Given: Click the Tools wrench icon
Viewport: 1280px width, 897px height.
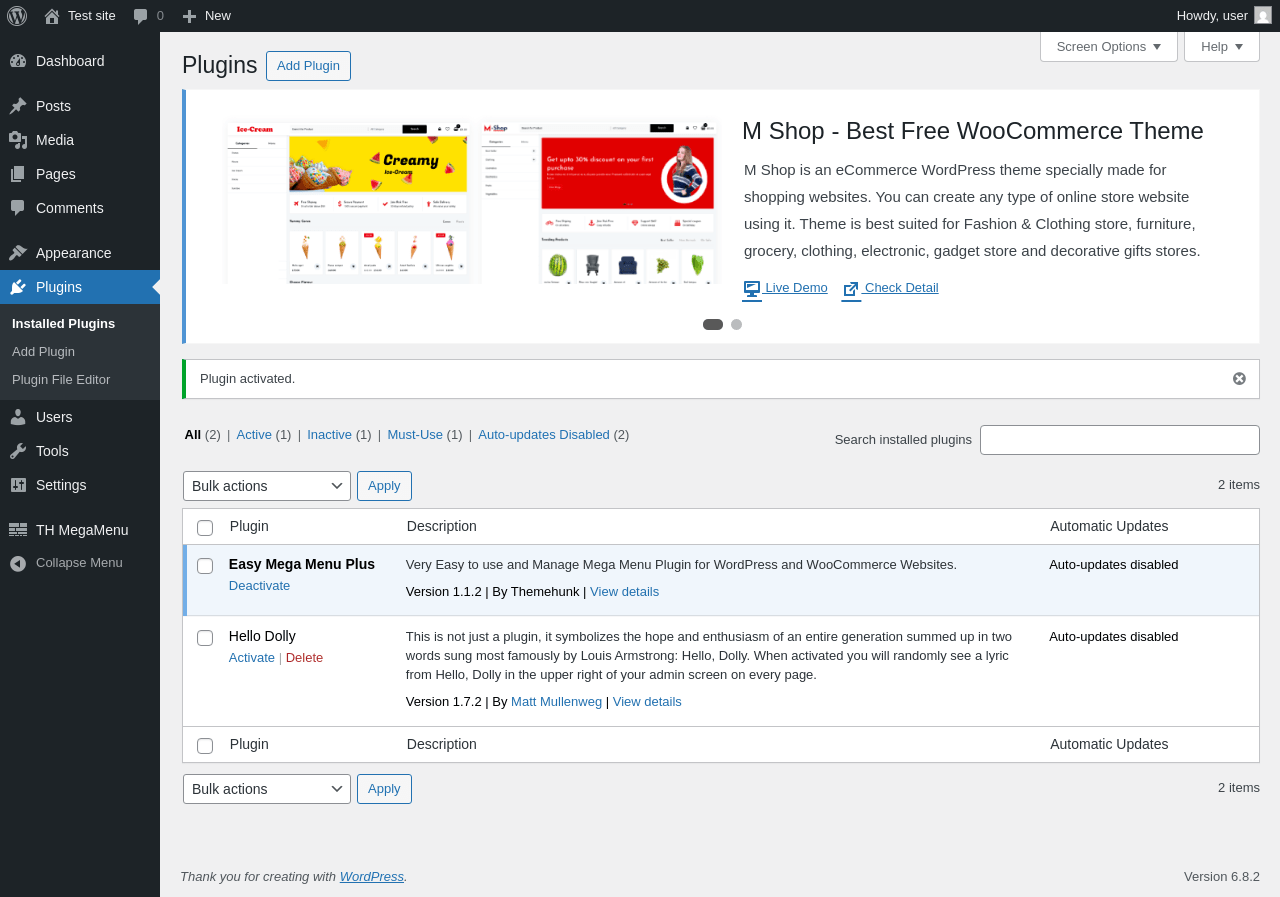Looking at the screenshot, I should tap(18, 451).
